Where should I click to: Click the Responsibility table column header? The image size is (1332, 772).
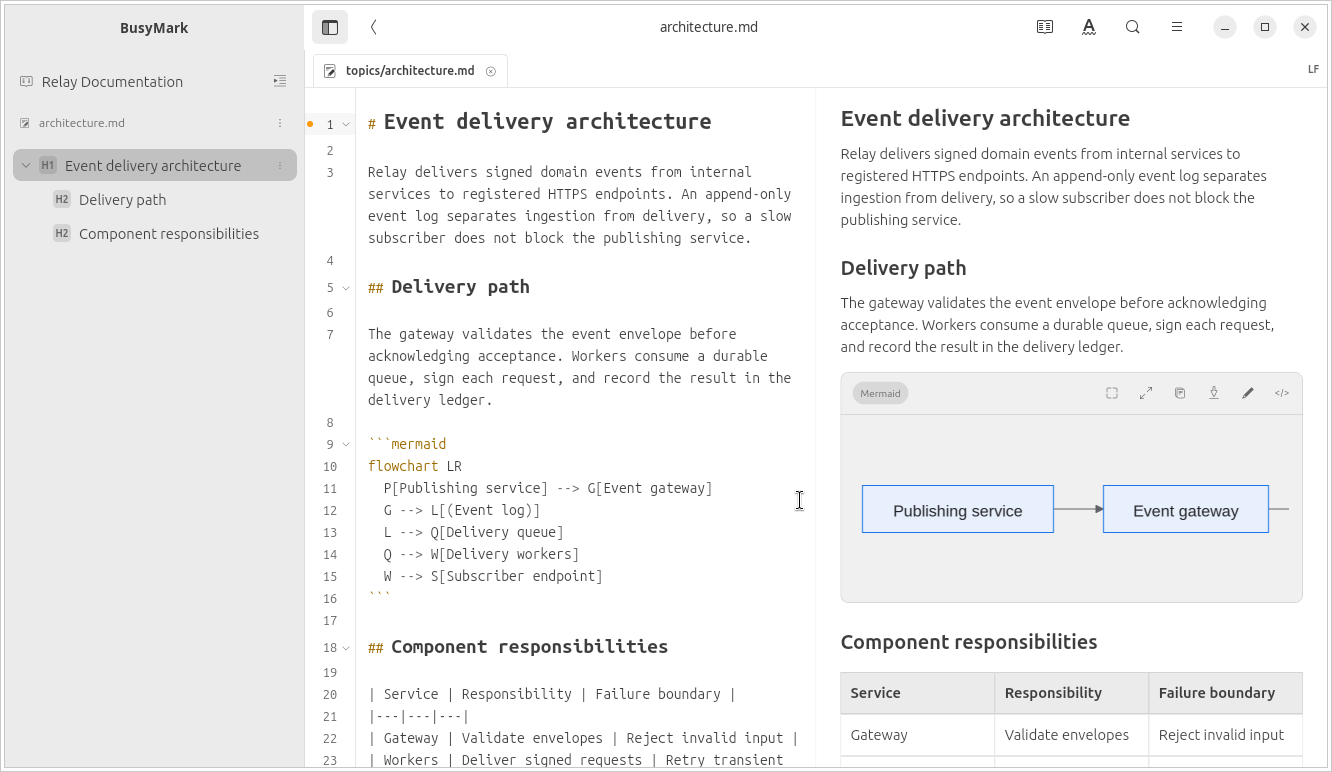pos(1071,692)
